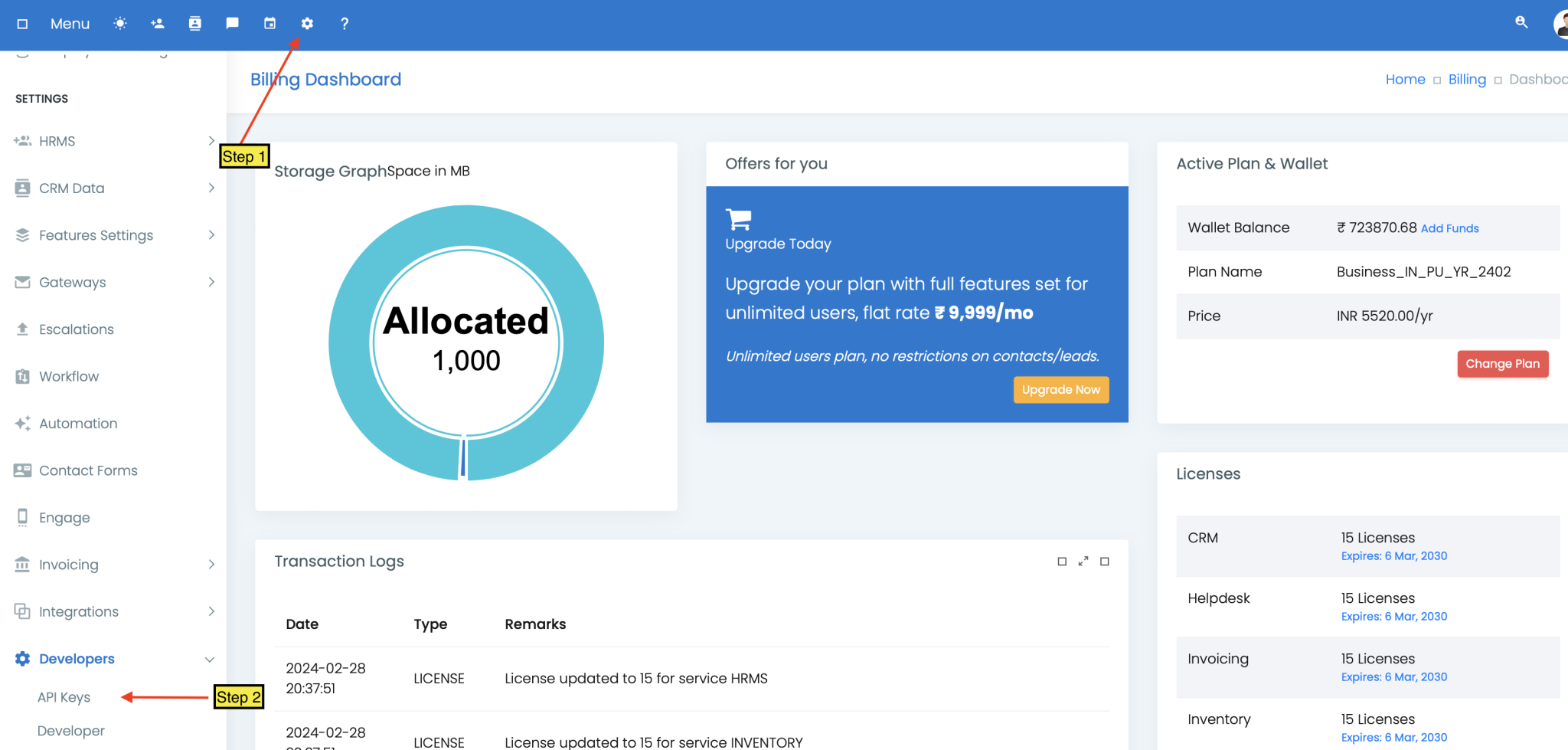Open the search icon at top right
This screenshot has width=1568, height=750.
(x=1521, y=23)
